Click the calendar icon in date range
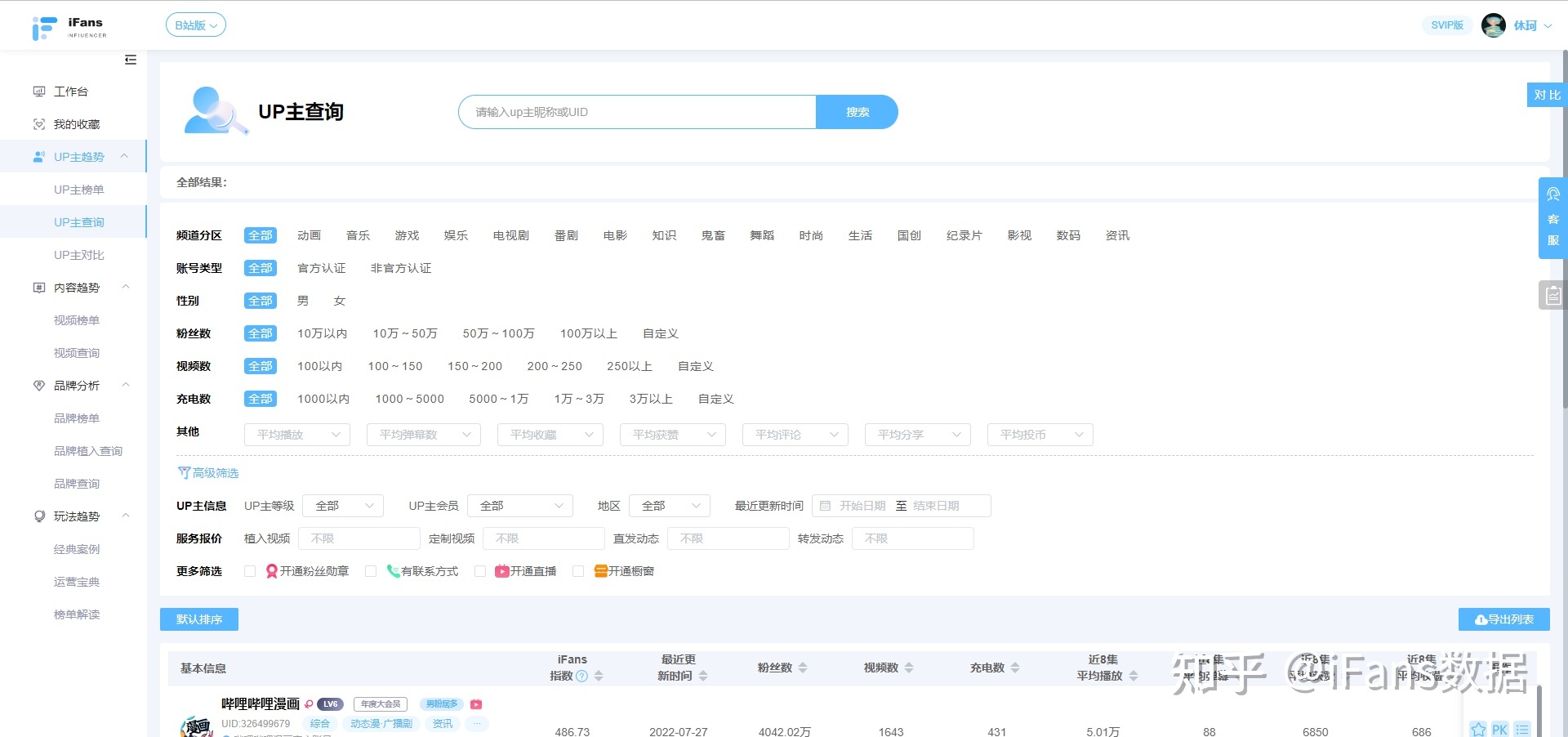The height and width of the screenshot is (737, 1568). coord(825,506)
